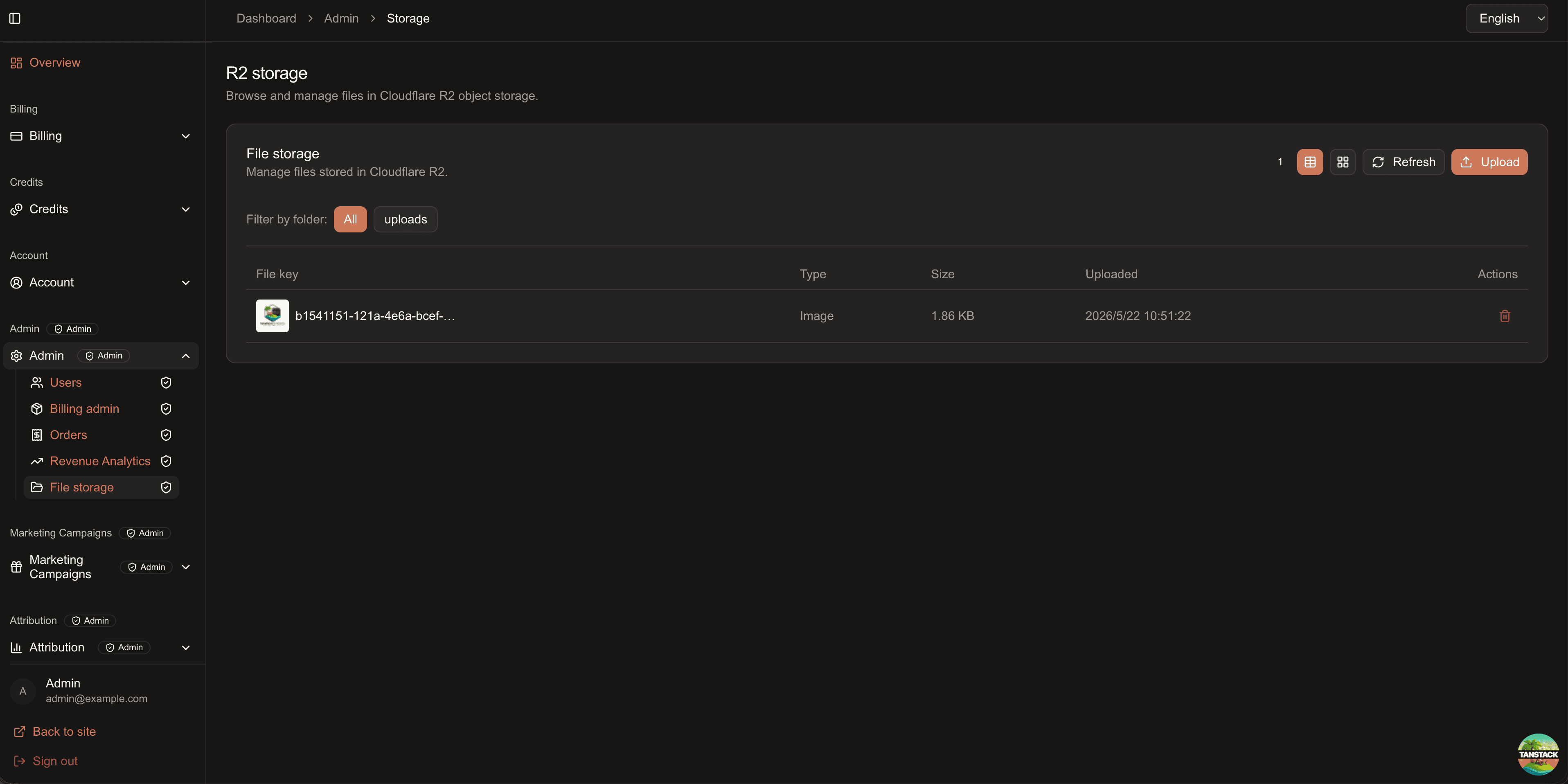Filter files by uploads folder
The height and width of the screenshot is (784, 1568).
pyautogui.click(x=406, y=219)
